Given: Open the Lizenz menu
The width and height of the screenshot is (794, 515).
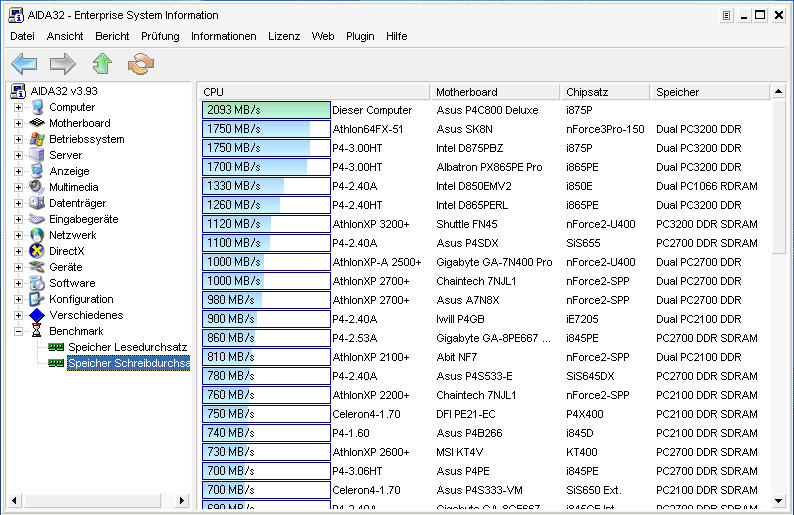Looking at the screenshot, I should pos(284,36).
